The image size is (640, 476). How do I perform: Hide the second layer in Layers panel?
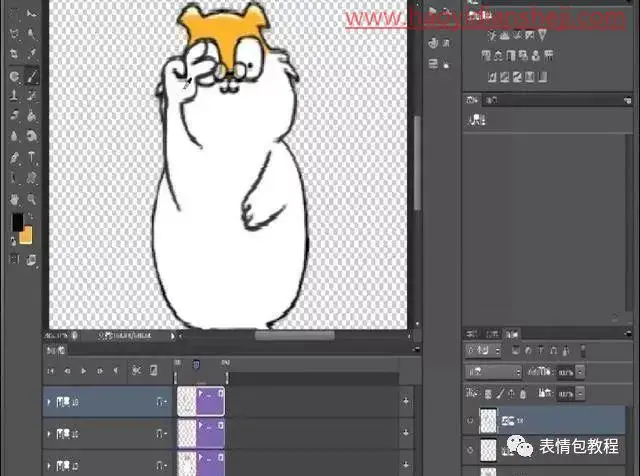470,450
